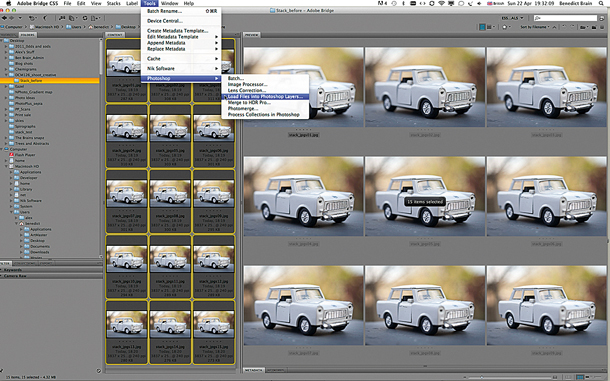
Task: Click the Computer breadcrumb
Action: click(x=11, y=27)
